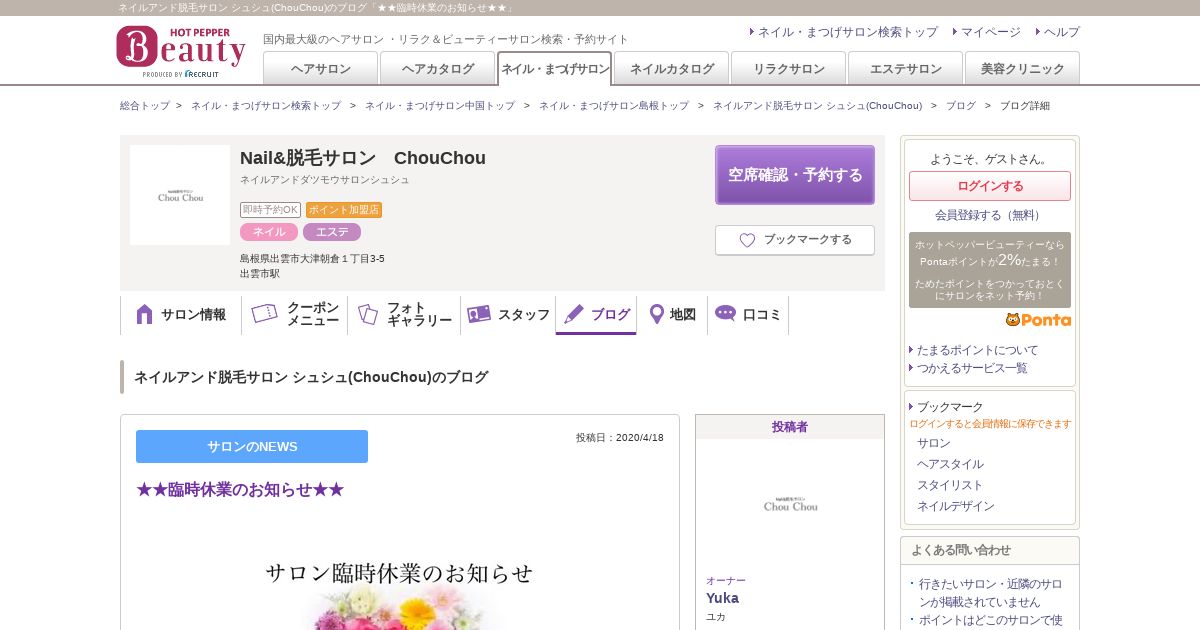This screenshot has height=630, width=1200.
Task: Open the ヘアカタログ tab
Action: [438, 68]
